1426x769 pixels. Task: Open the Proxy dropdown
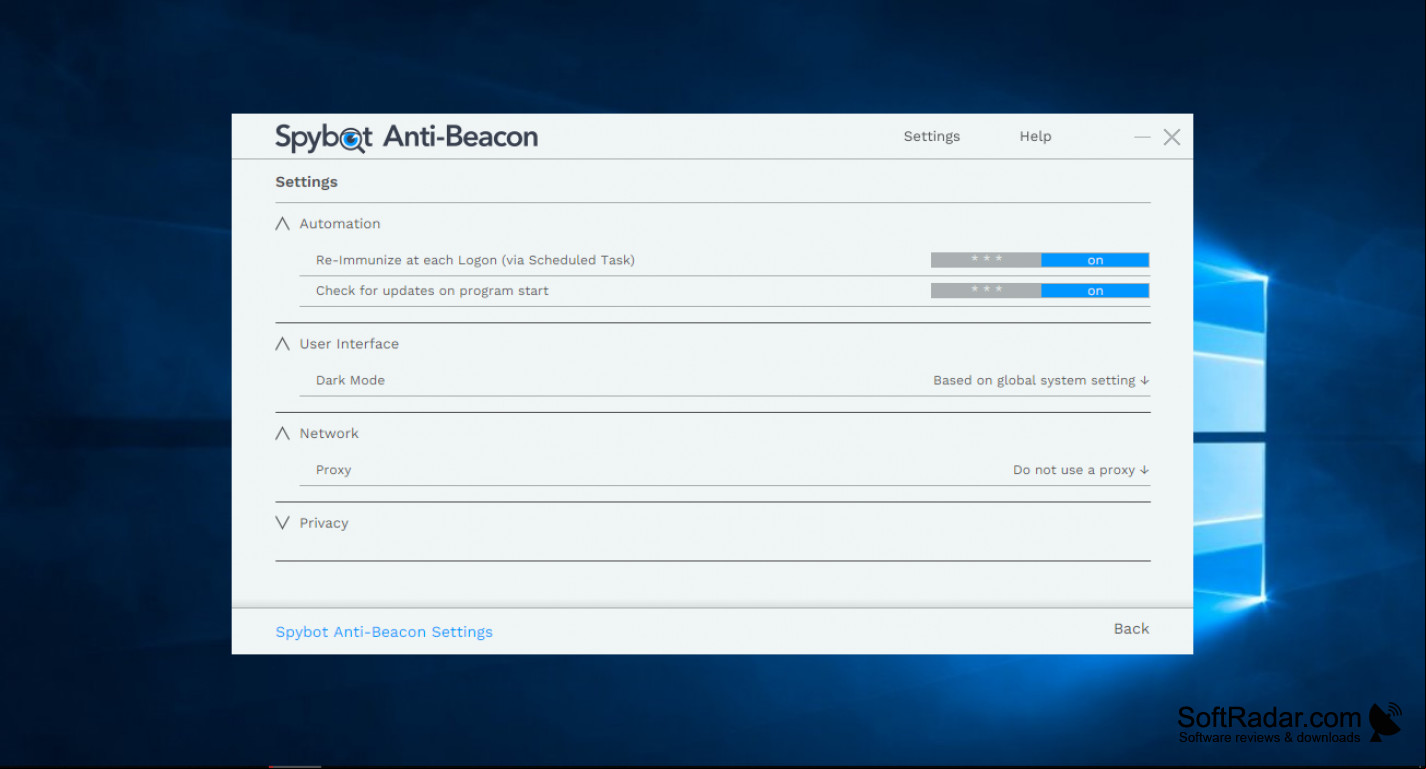(1081, 470)
